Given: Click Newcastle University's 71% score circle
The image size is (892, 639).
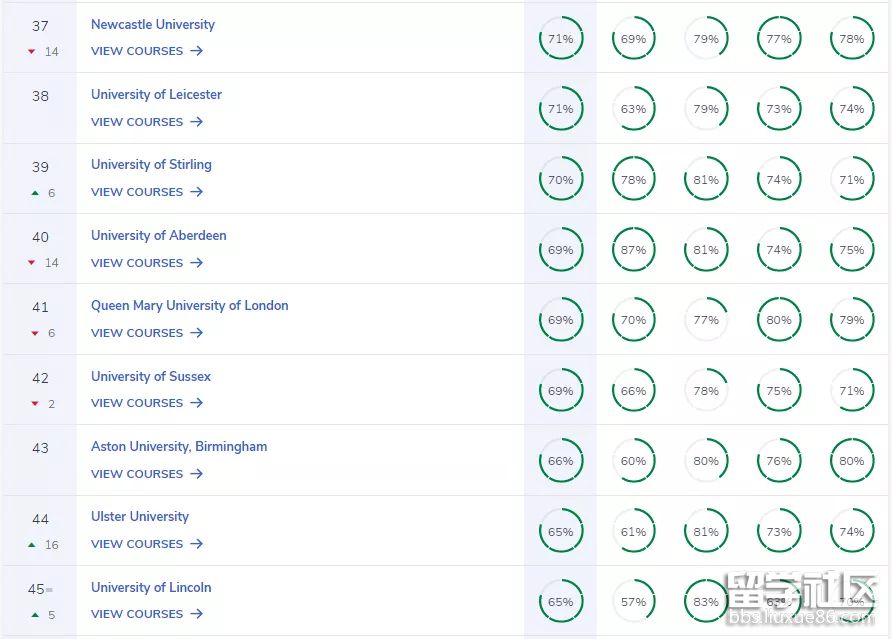Looking at the screenshot, I should [560, 39].
